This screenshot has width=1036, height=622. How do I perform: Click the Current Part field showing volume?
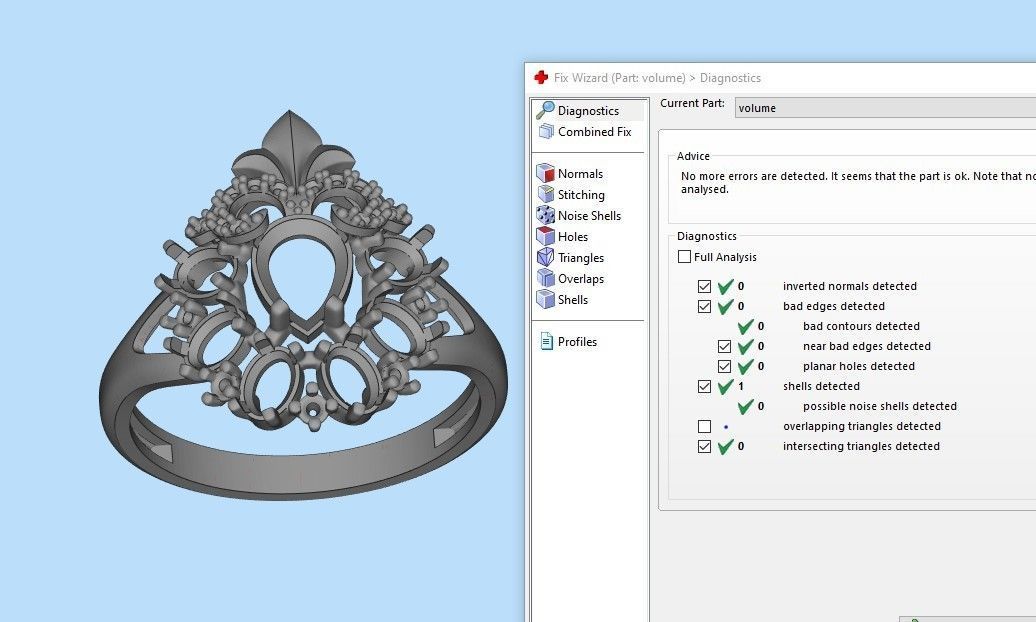click(x=885, y=108)
